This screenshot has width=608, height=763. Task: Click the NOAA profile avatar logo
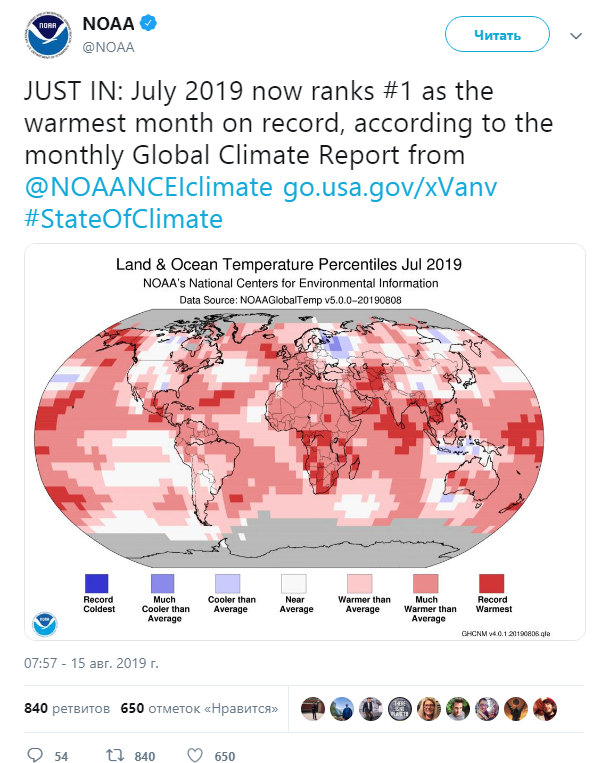45,35
